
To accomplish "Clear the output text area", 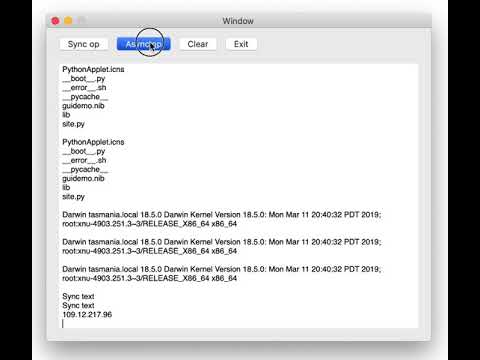I will (x=198, y=44).
